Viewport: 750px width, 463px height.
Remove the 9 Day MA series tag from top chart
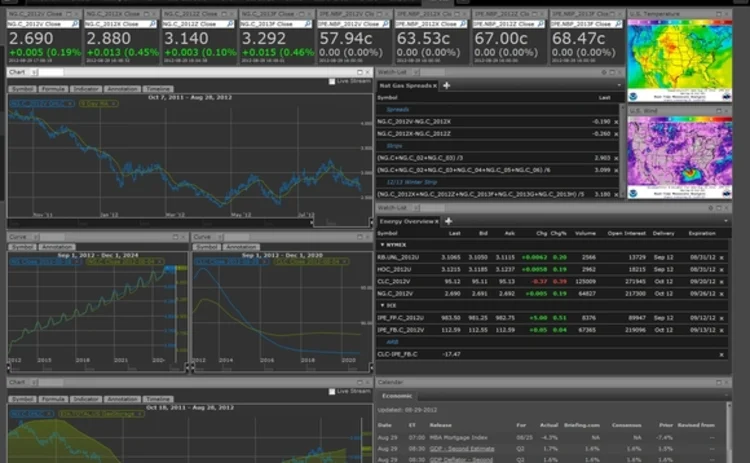(x=114, y=103)
